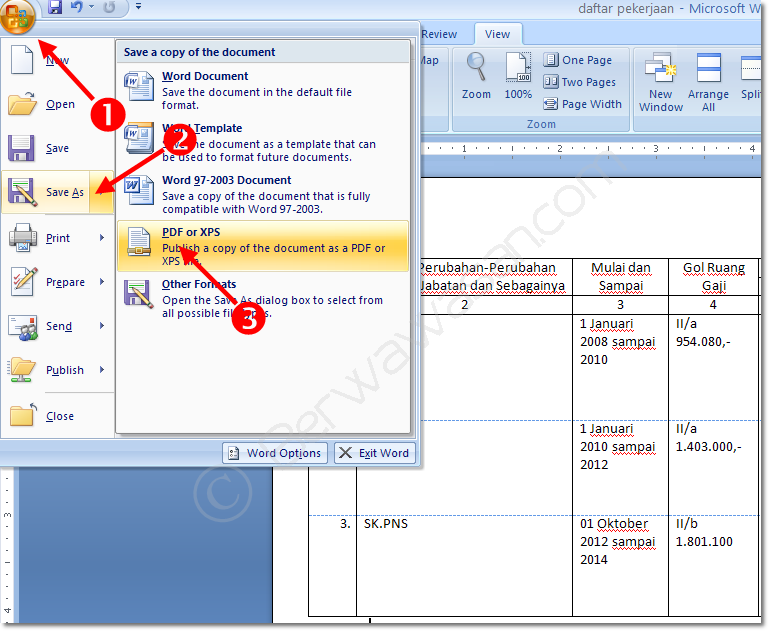Click the Prepare checklist icon

tap(24, 282)
